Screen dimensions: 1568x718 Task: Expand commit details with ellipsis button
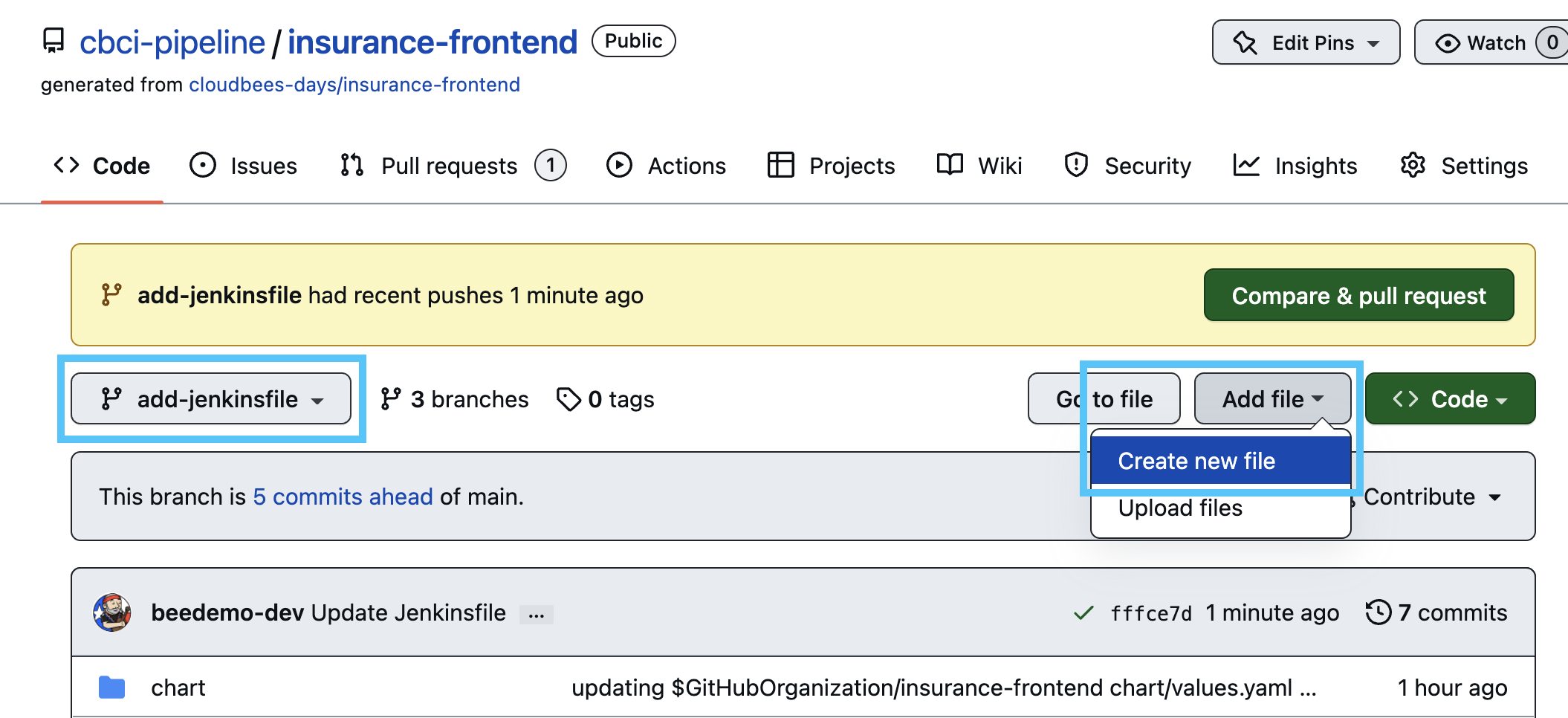tap(536, 615)
